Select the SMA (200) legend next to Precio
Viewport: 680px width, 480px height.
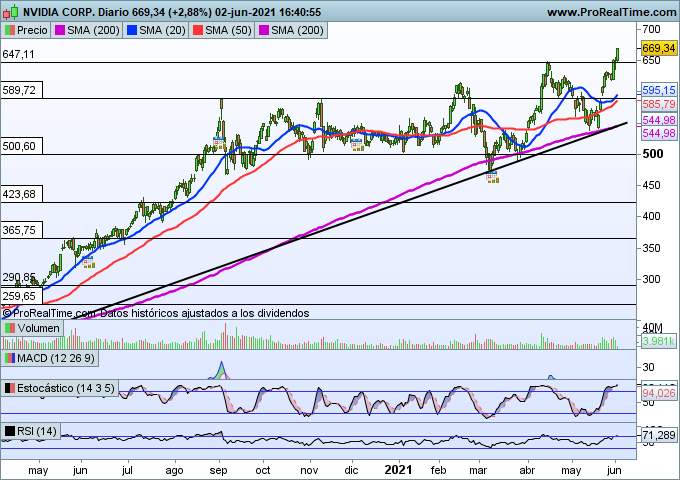click(87, 30)
